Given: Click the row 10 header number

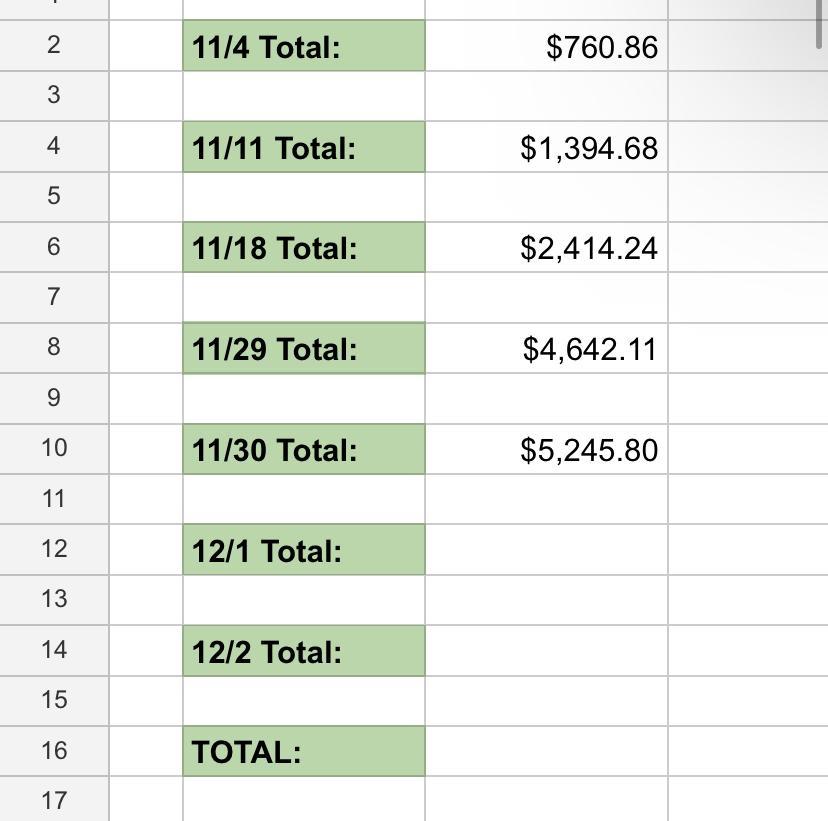Looking at the screenshot, I should coord(54,448).
